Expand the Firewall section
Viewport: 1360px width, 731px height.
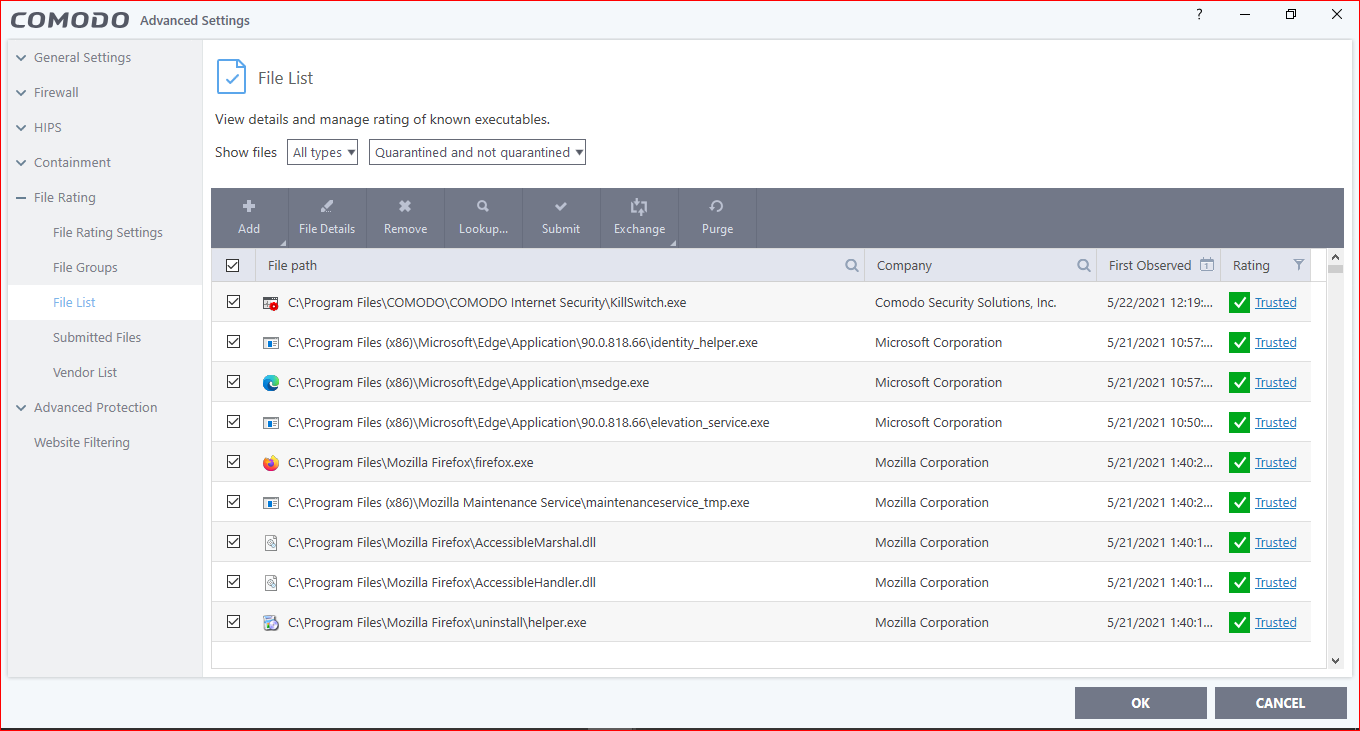coord(56,92)
